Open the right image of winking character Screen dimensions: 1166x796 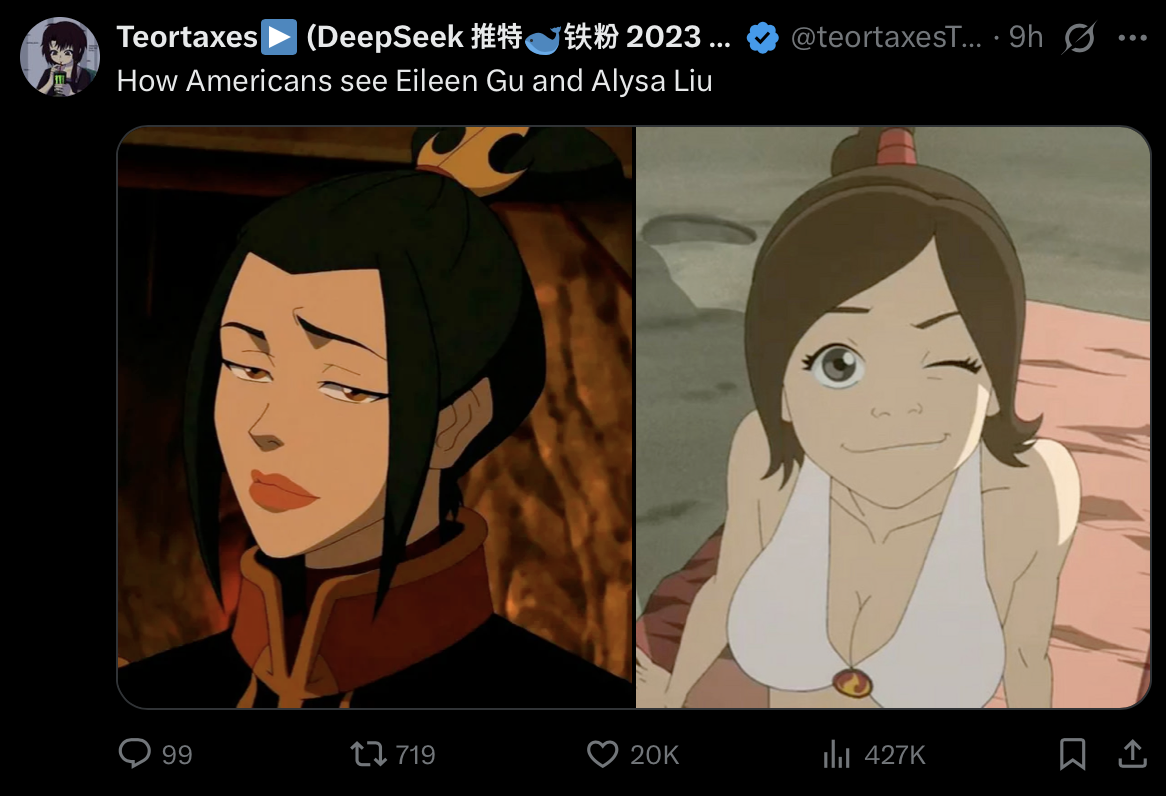[x=893, y=417]
